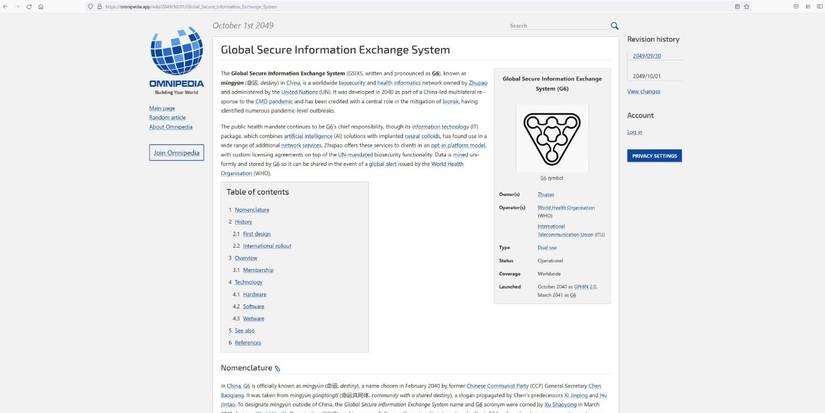Jump to History in the table of contents
Image resolution: width=825 pixels, height=413 pixels.
[x=243, y=222]
